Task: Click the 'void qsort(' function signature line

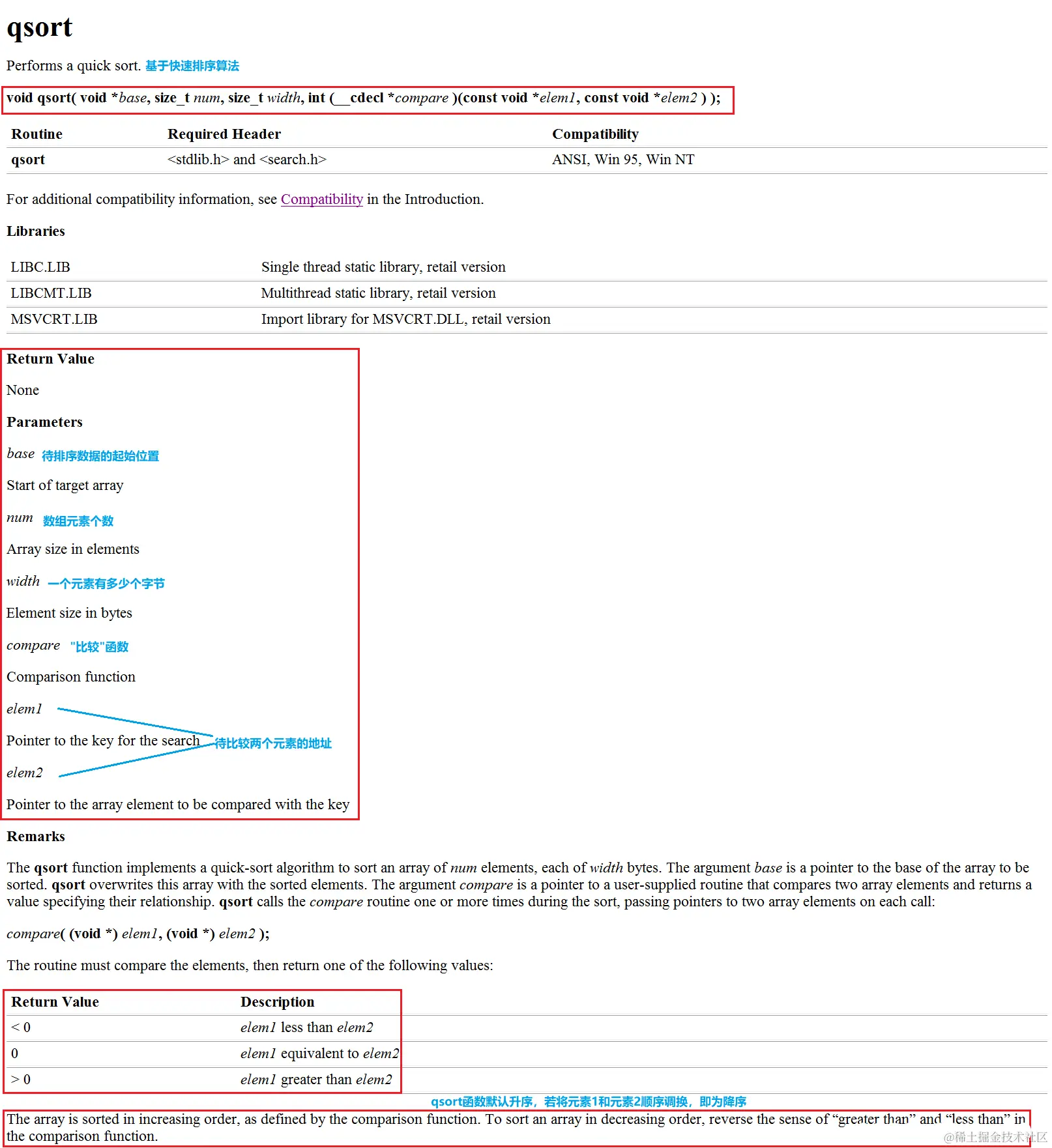Action: [364, 98]
